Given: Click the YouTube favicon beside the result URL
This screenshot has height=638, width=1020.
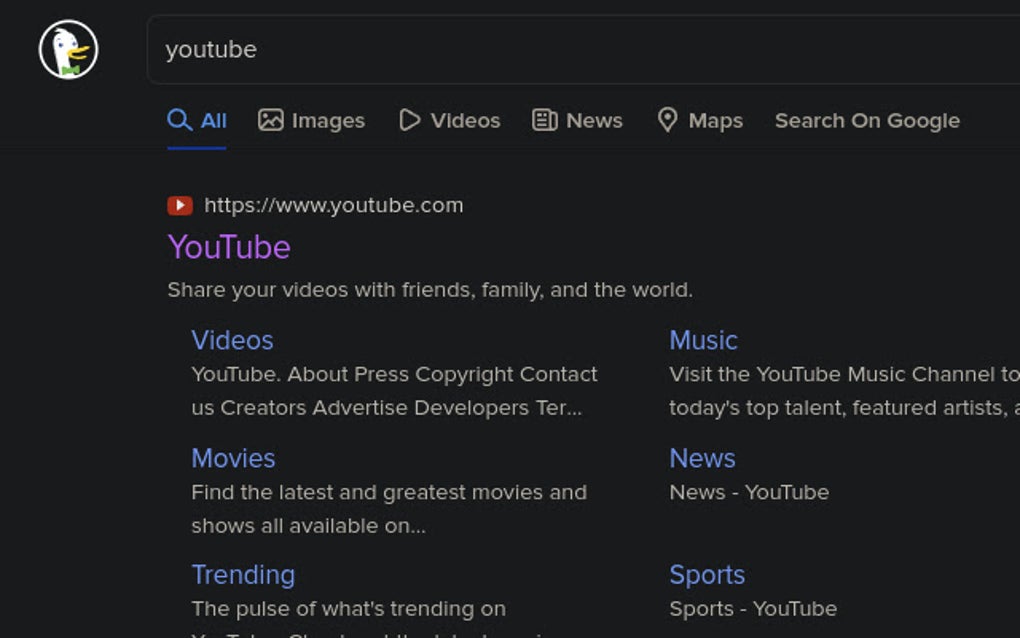Looking at the screenshot, I should [x=179, y=205].
